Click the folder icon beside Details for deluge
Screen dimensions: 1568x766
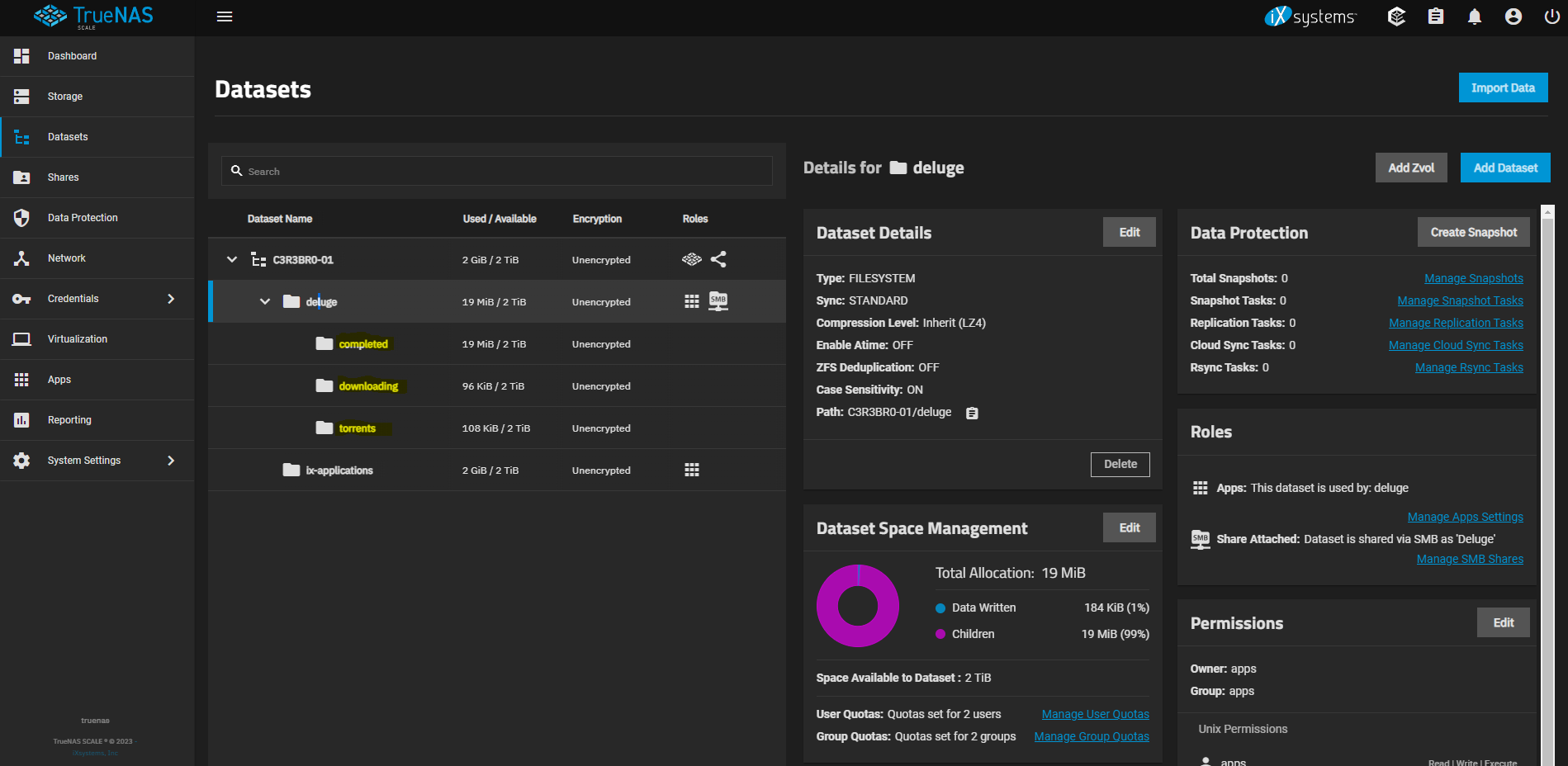[x=898, y=168]
